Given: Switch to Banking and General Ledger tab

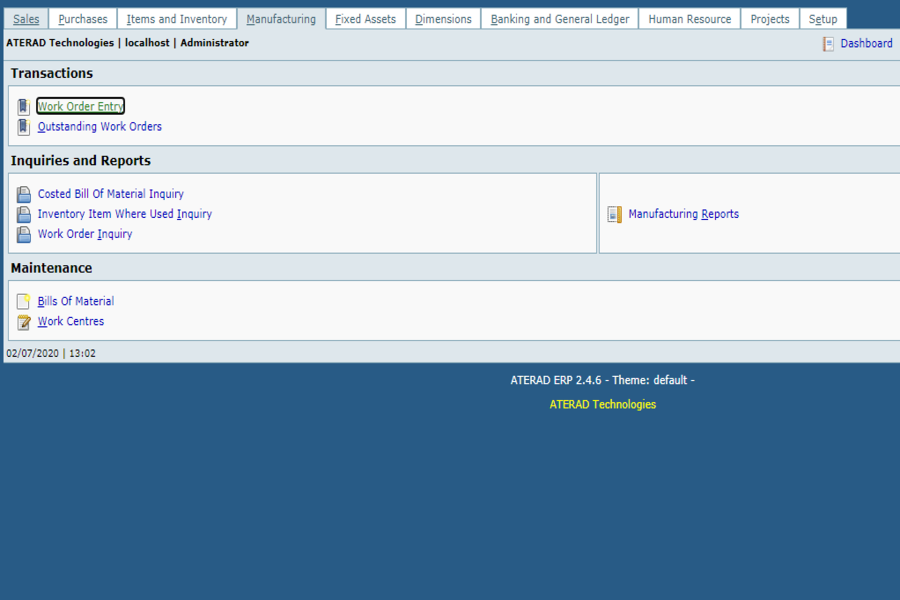Looking at the screenshot, I should pos(560,19).
